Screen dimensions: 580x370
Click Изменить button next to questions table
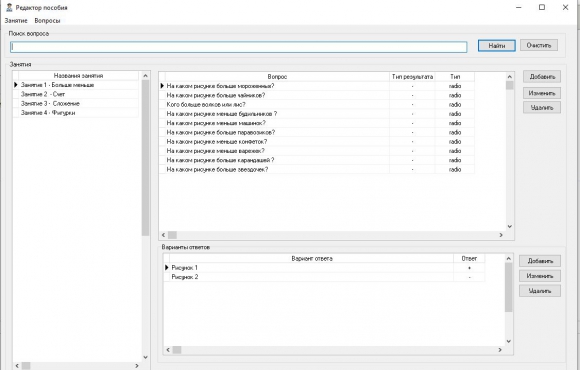(x=542, y=93)
